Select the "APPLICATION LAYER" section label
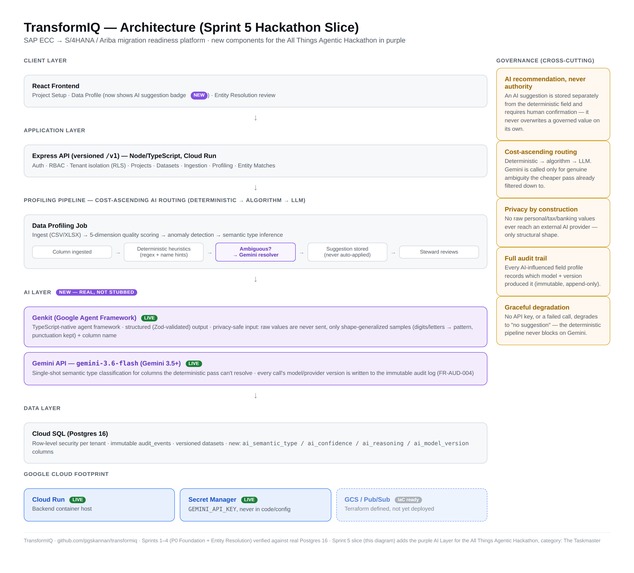634x573 pixels. 54,130
